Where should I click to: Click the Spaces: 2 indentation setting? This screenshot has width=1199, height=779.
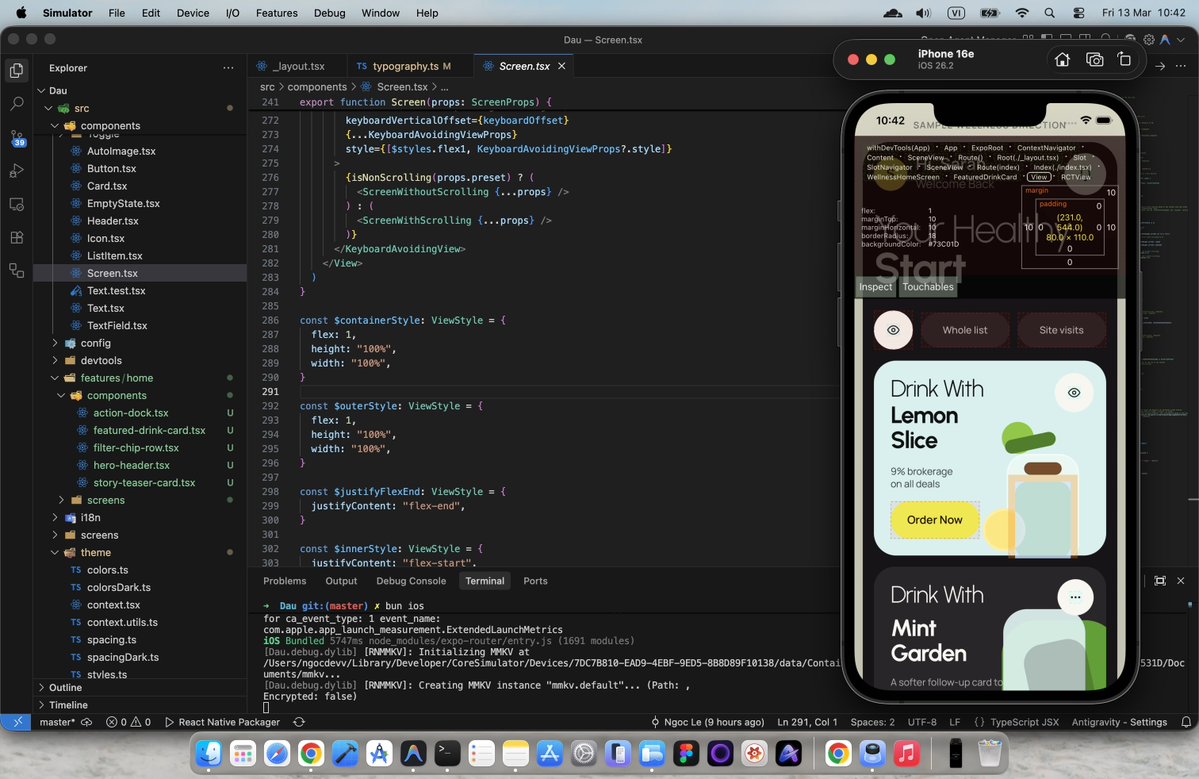pos(872,722)
